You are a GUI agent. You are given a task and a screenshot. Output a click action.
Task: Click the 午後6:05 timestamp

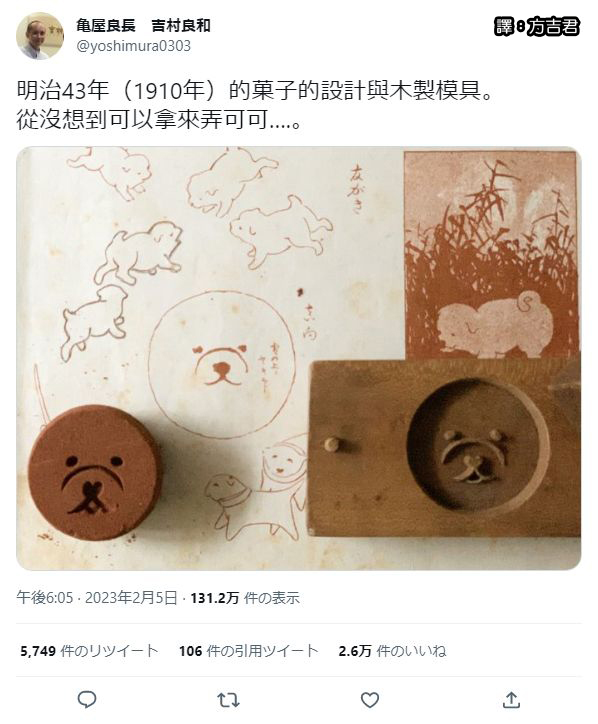pos(45,597)
